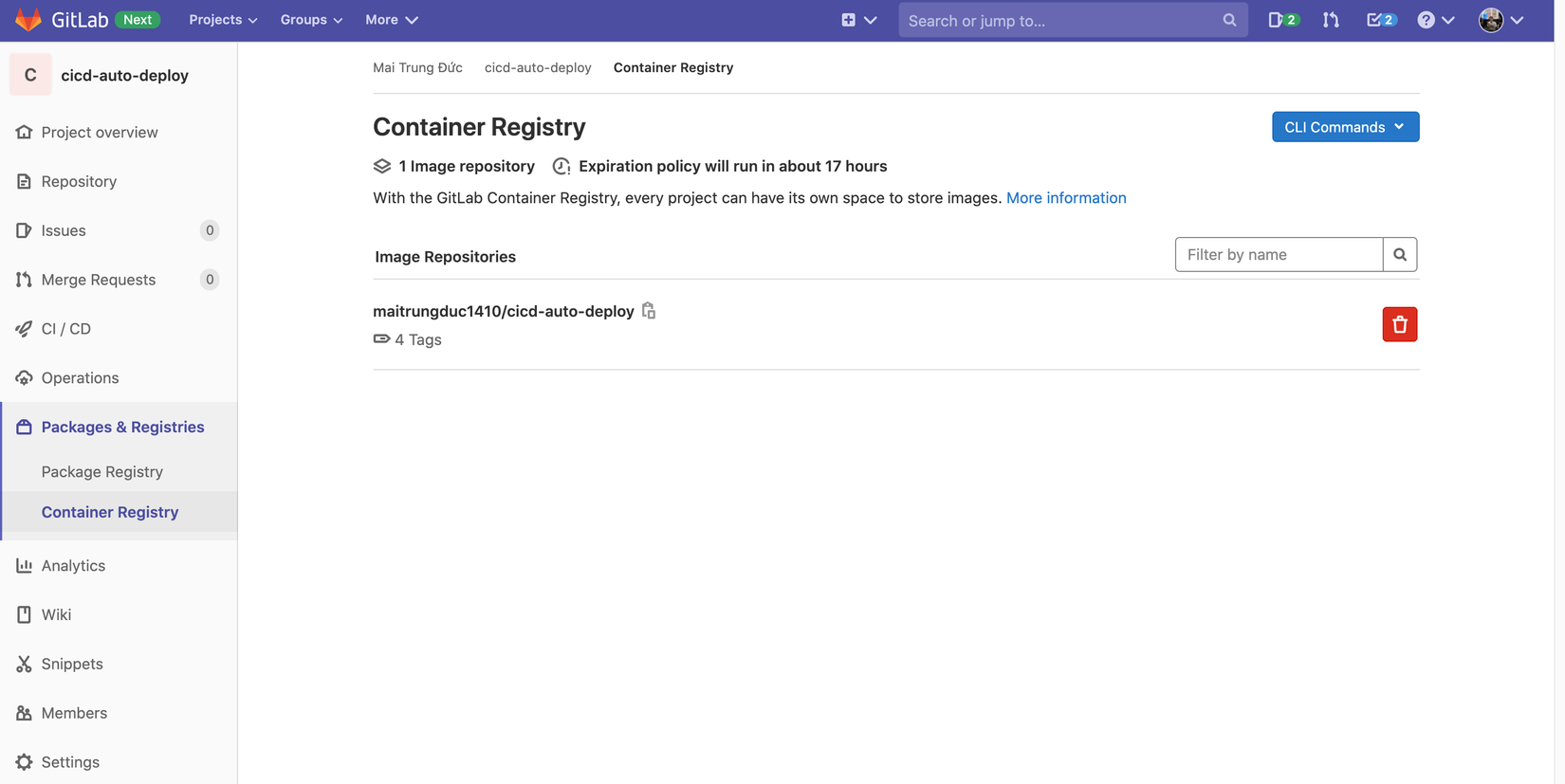This screenshot has width=1565, height=784.
Task: Open the to-do list icon
Action: (1380, 20)
